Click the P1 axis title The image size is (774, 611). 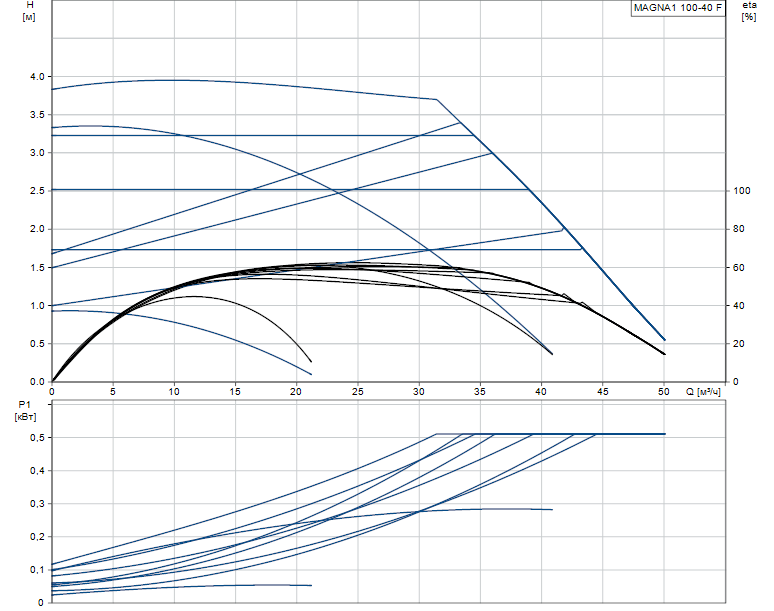click(x=26, y=411)
